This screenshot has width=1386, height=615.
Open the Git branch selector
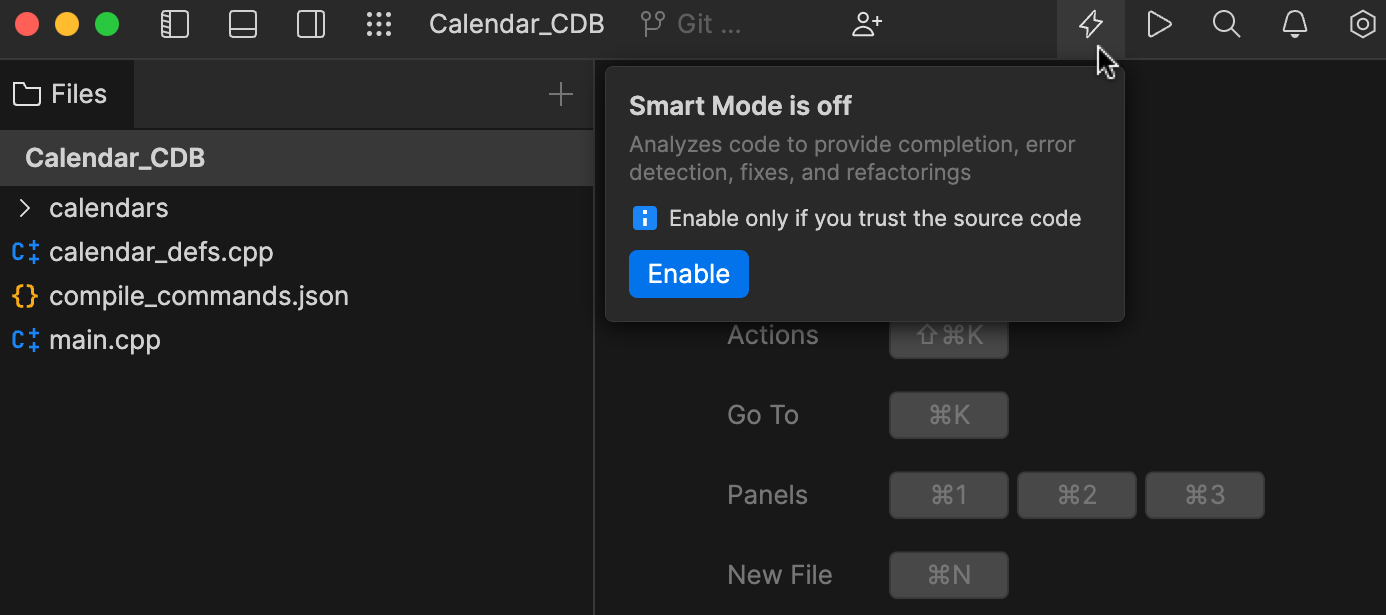click(x=692, y=23)
